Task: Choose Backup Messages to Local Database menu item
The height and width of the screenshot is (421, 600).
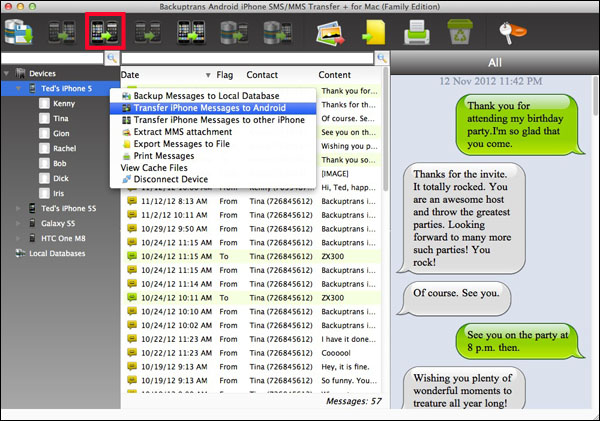Action: pyautogui.click(x=213, y=96)
